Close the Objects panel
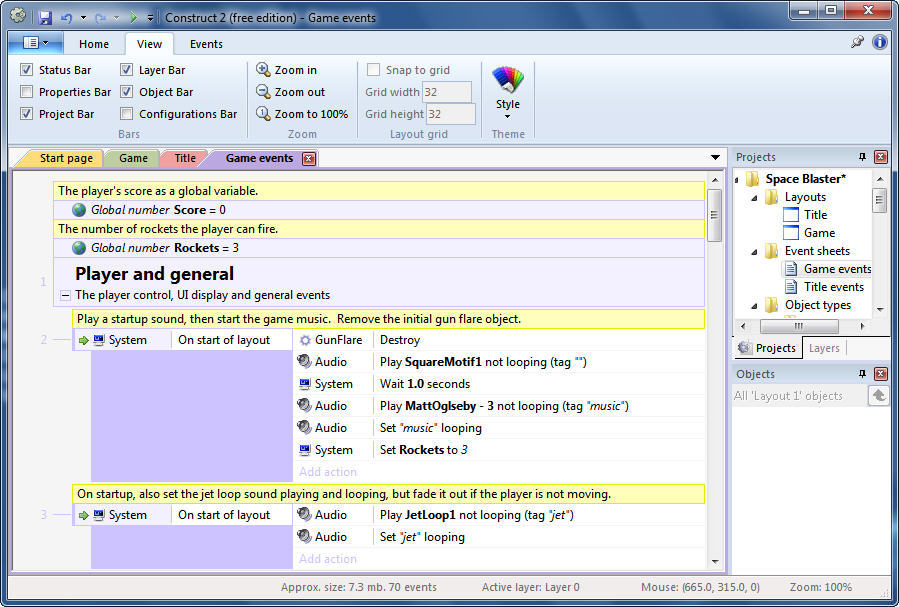 coord(881,374)
